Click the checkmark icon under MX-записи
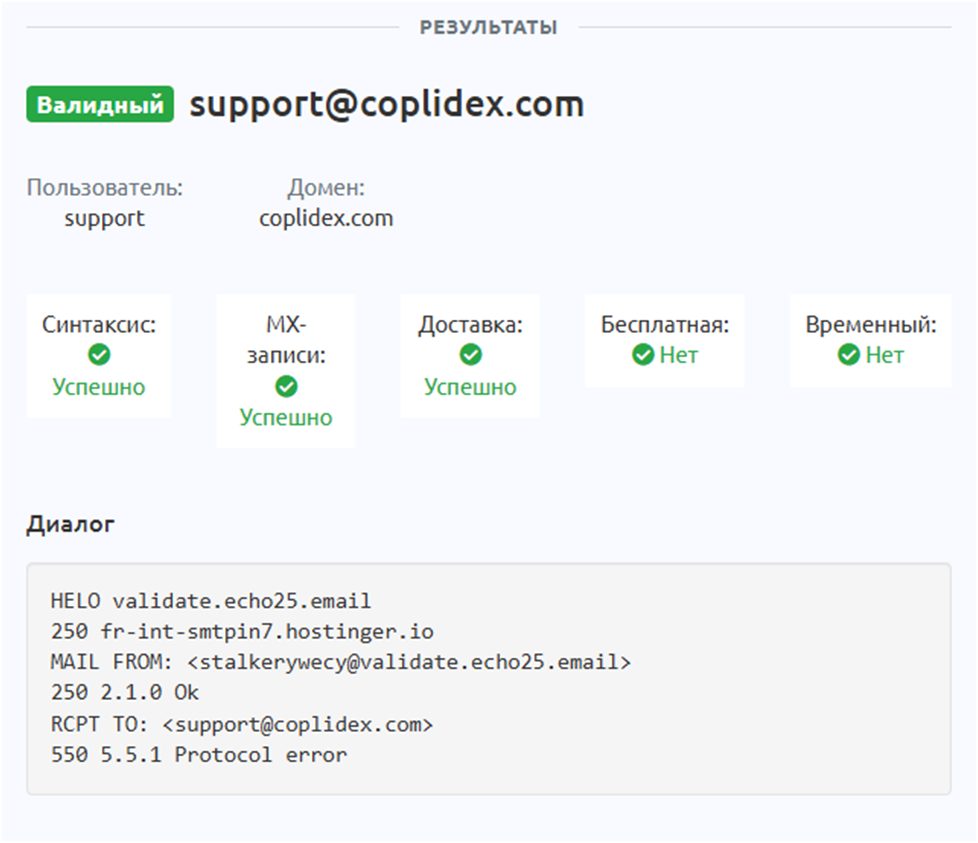Image resolution: width=978 pixels, height=843 pixels. click(x=286, y=386)
